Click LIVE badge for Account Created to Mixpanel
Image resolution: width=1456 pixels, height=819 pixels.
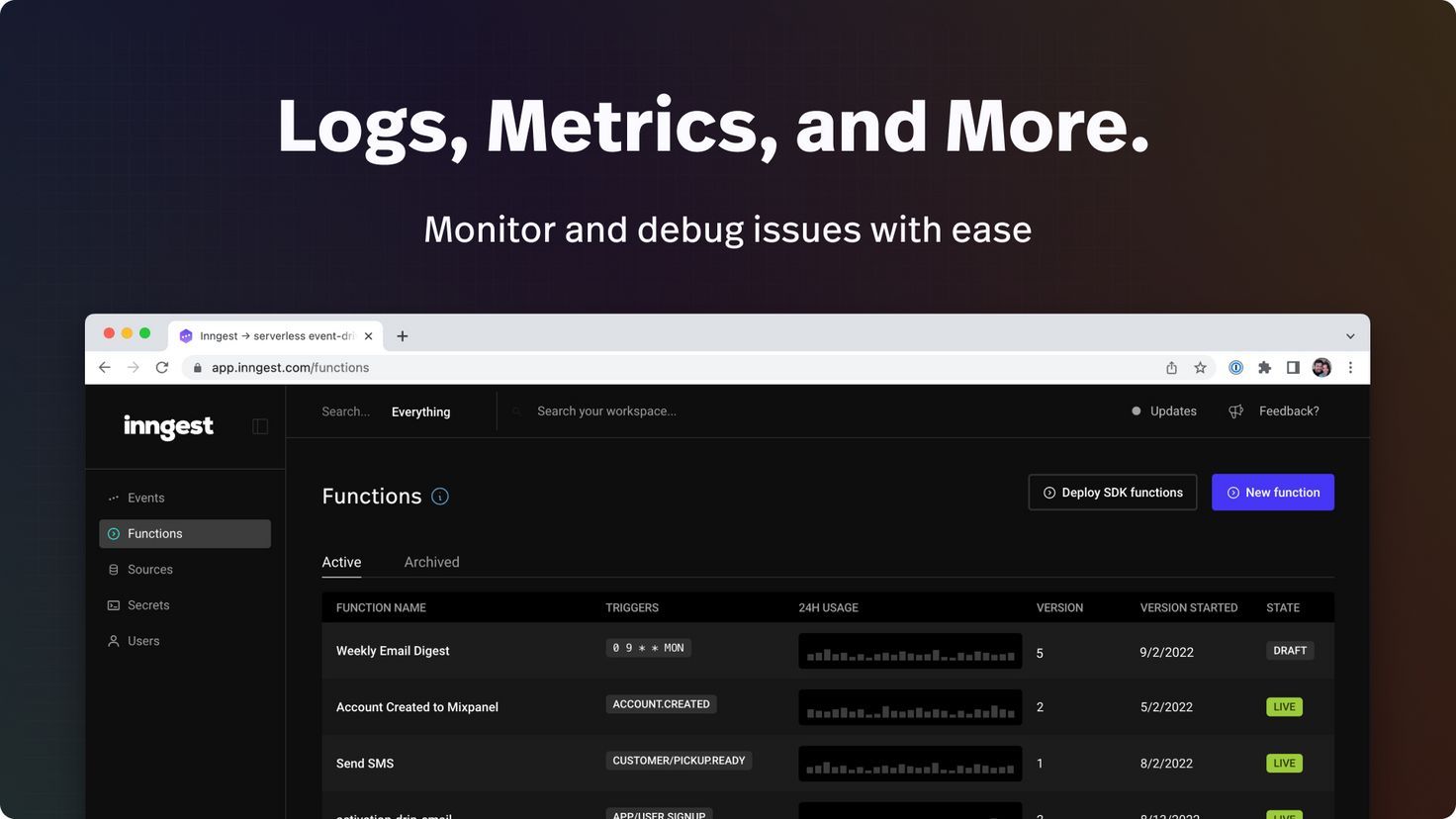(x=1284, y=707)
